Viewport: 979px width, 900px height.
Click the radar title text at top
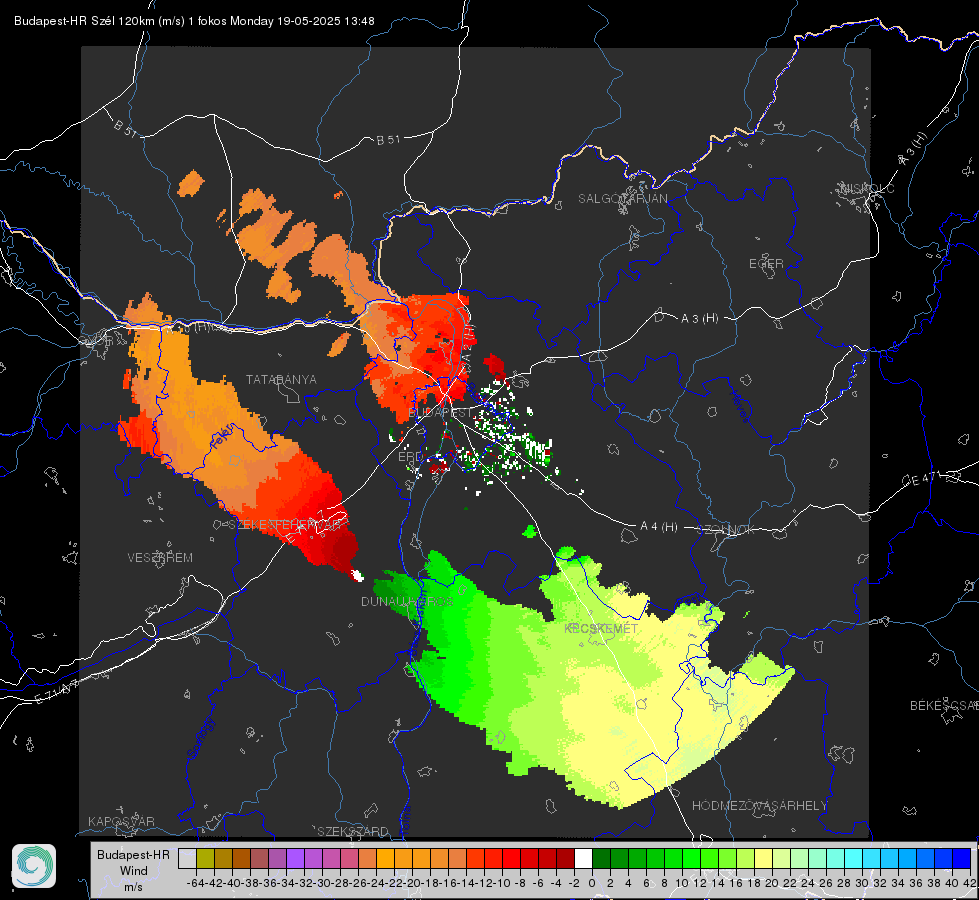pos(194,21)
